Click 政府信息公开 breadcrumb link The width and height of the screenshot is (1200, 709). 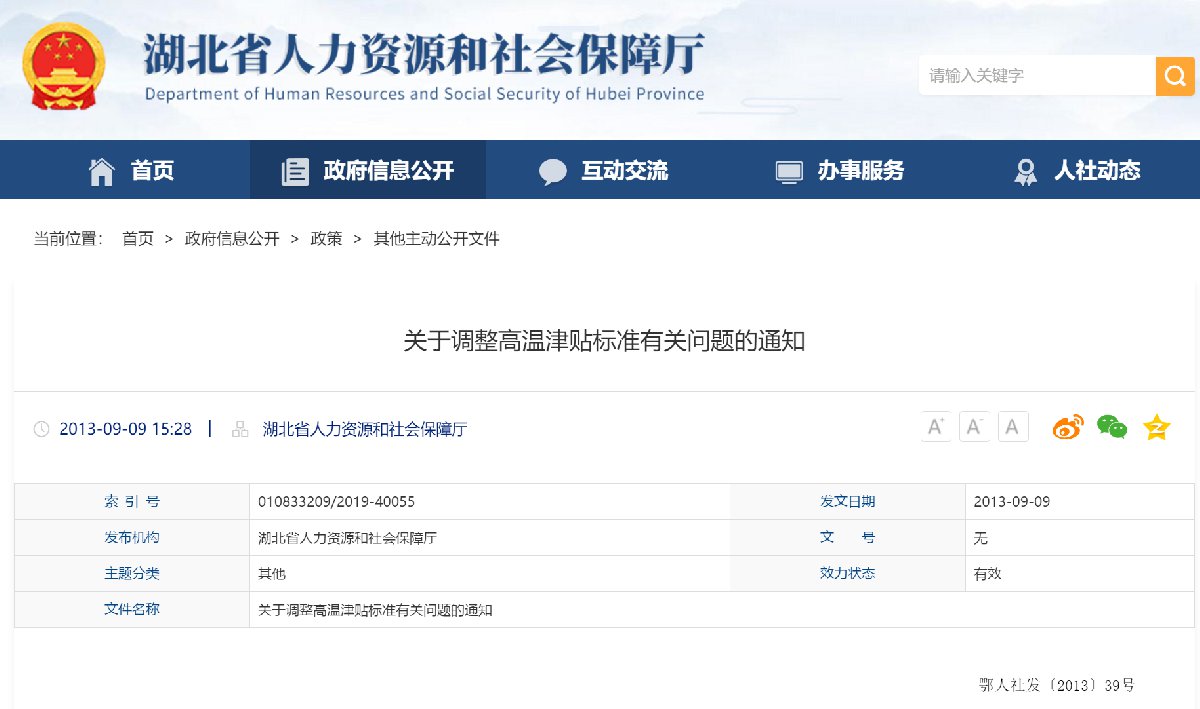(x=232, y=239)
